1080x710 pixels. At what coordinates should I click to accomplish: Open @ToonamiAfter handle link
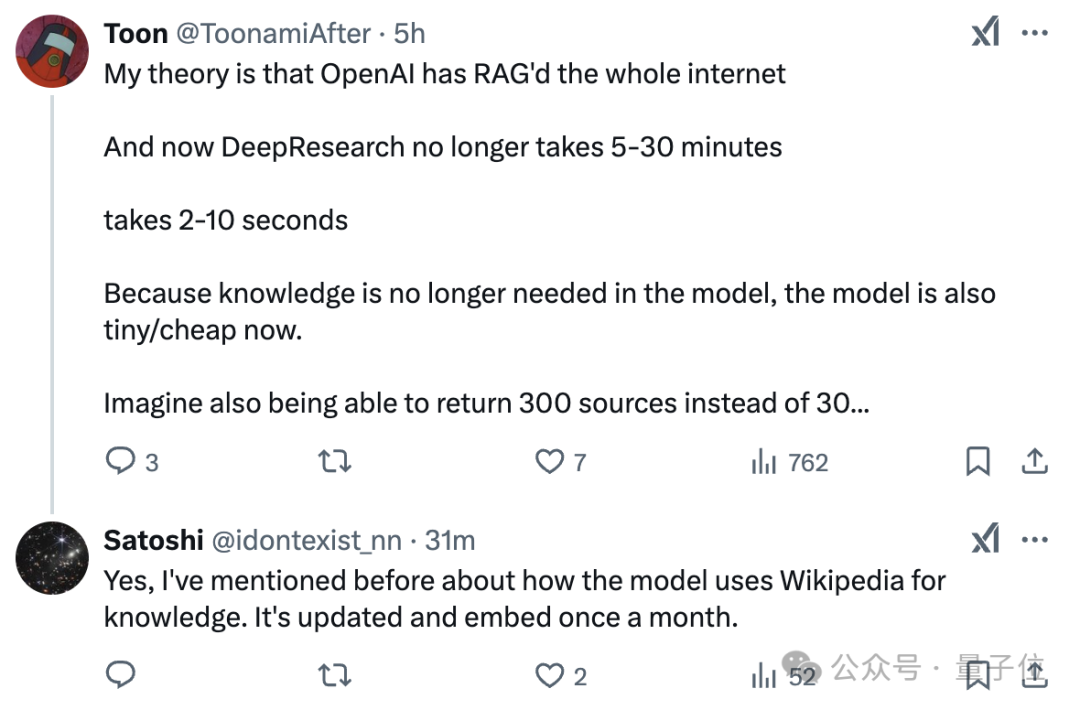(x=274, y=33)
